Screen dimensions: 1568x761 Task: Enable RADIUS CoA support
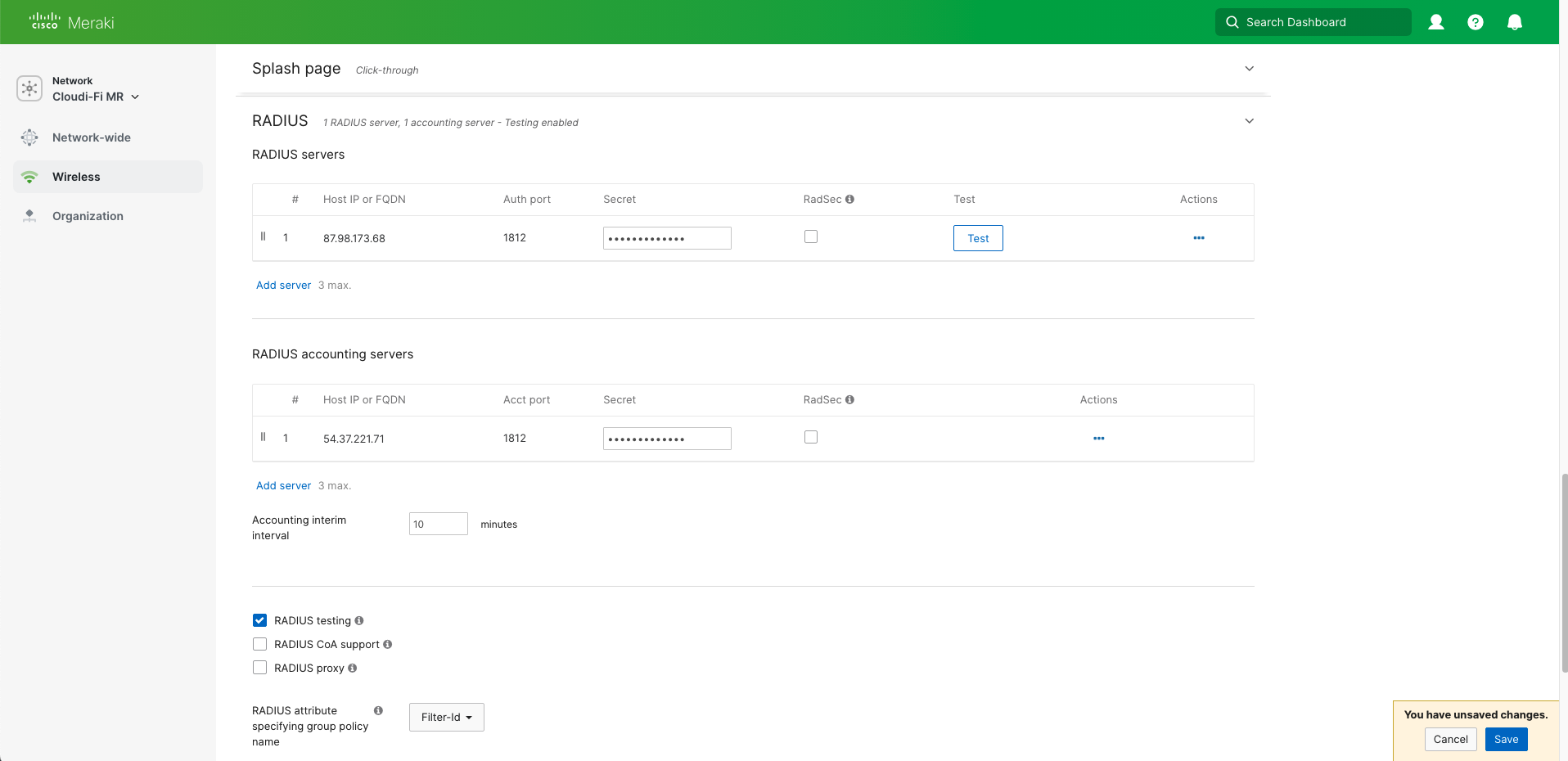coord(259,644)
